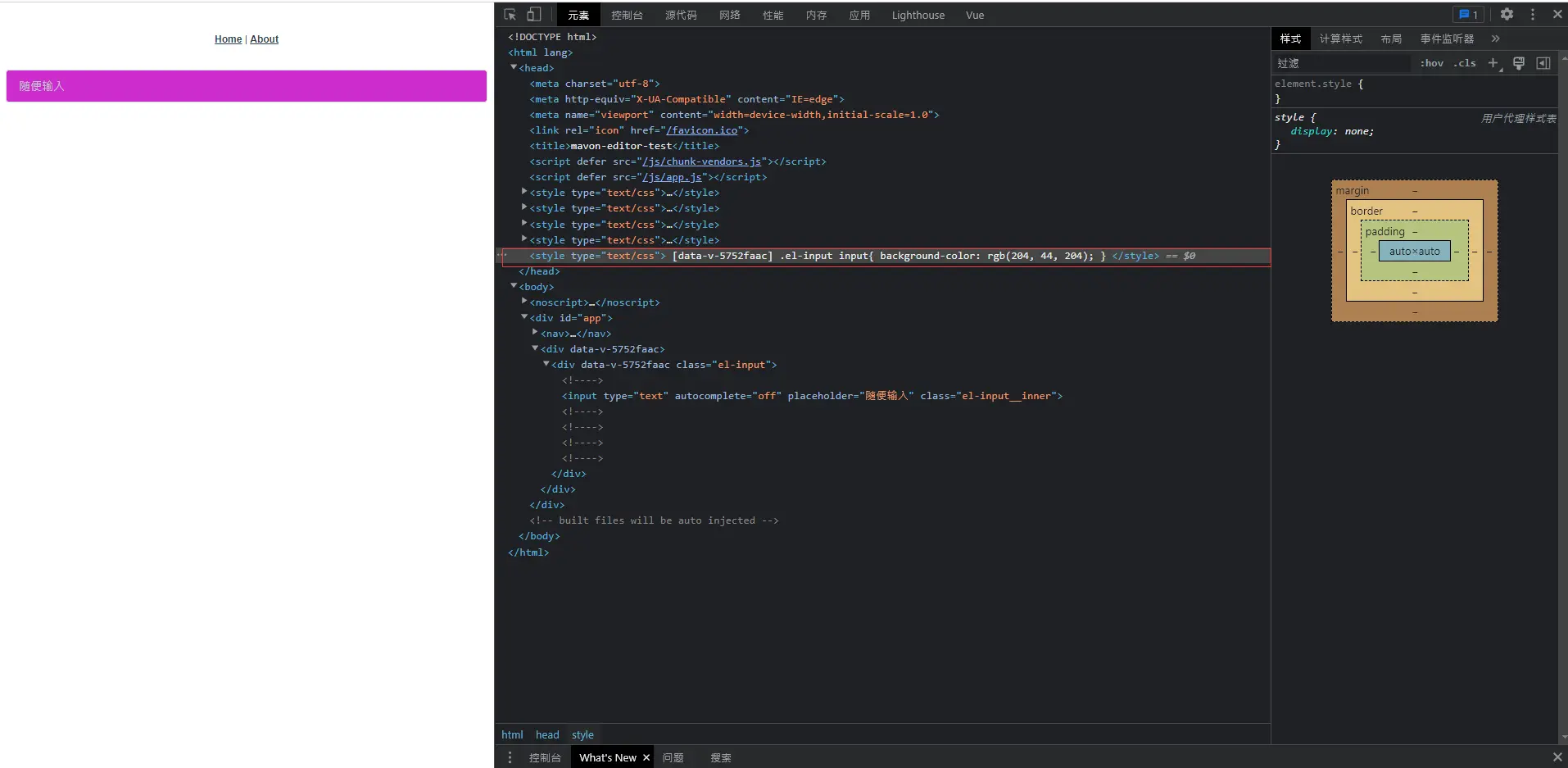This screenshot has height=768, width=1568.
Task: Show more style pane tabs via chevron
Action: pyautogui.click(x=1495, y=39)
